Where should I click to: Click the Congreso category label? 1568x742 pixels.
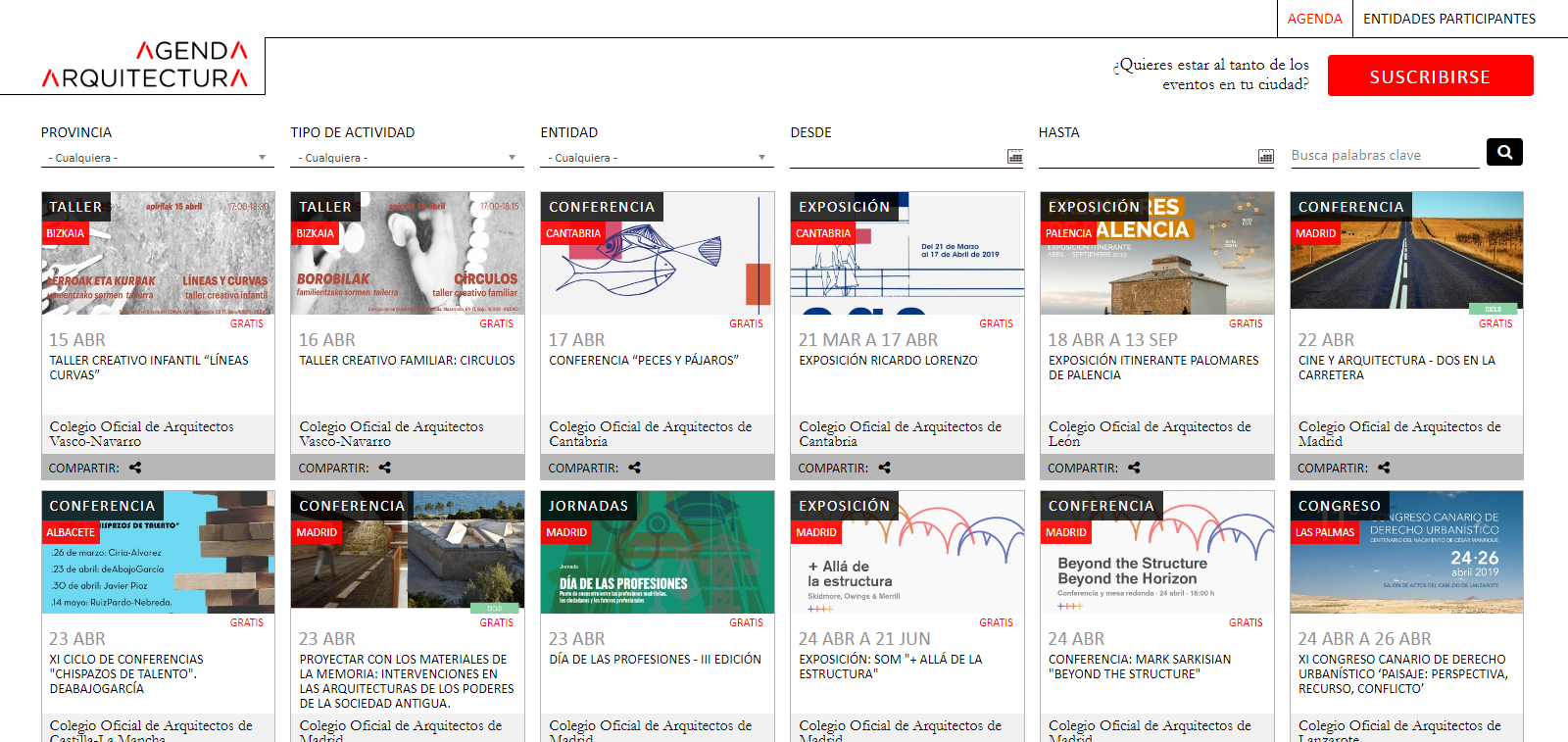point(1340,506)
